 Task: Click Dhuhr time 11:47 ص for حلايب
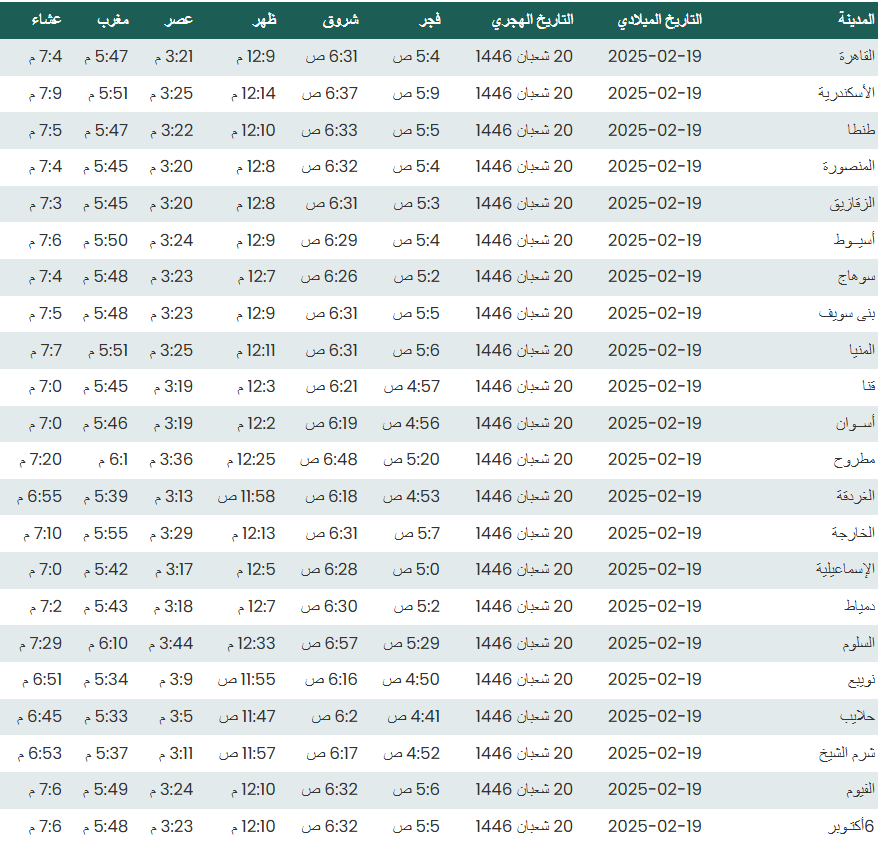tap(247, 717)
